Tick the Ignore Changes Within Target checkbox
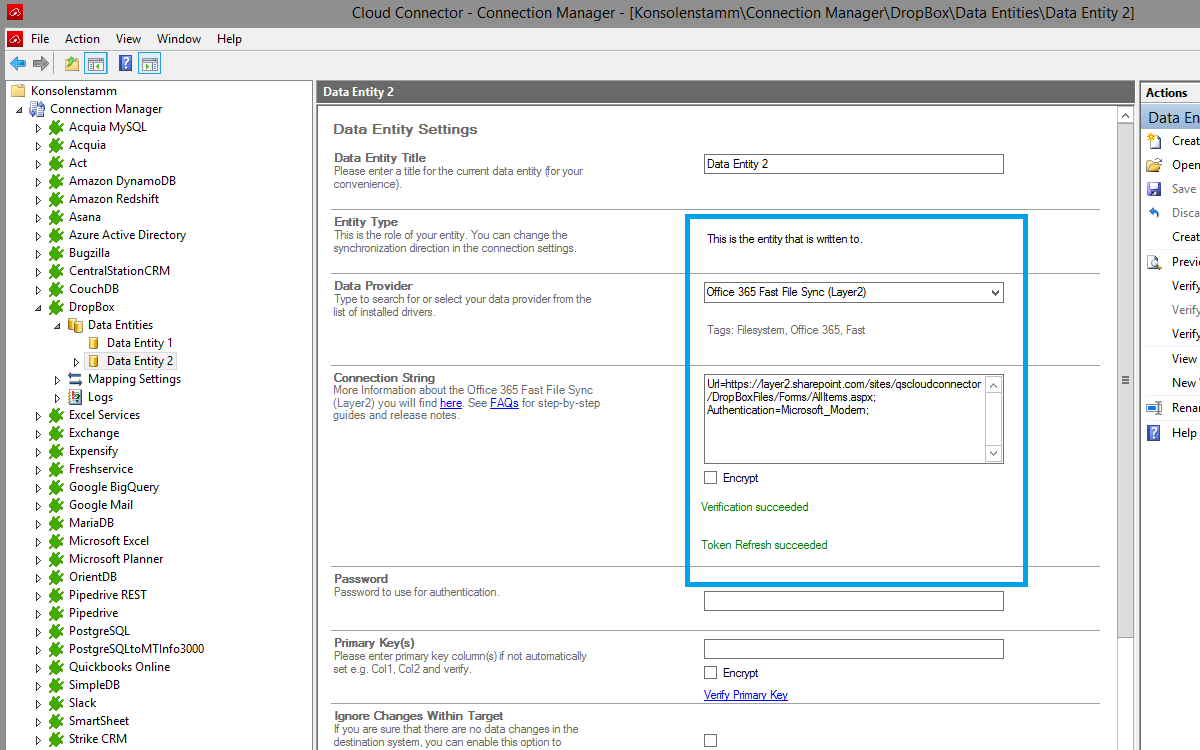1200x750 pixels. 710,740
